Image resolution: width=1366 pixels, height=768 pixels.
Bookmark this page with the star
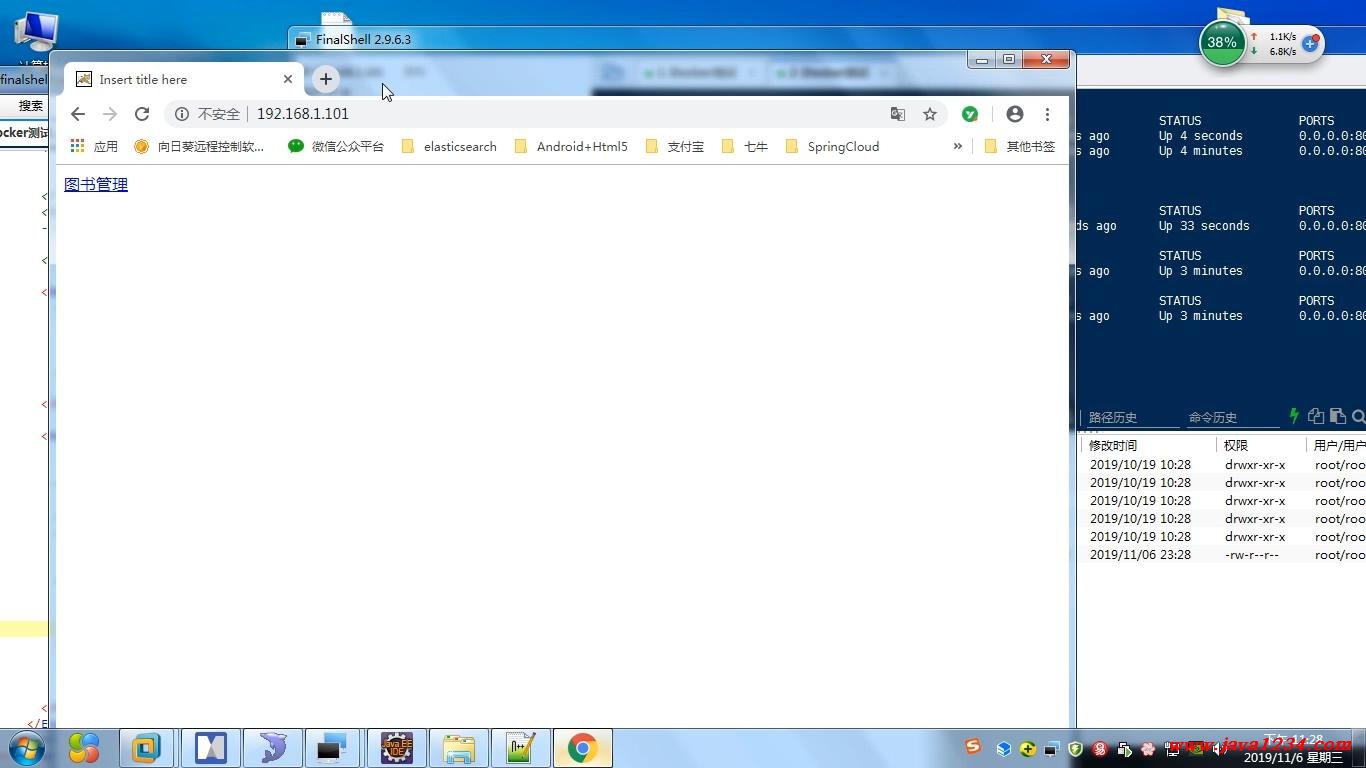coord(930,114)
